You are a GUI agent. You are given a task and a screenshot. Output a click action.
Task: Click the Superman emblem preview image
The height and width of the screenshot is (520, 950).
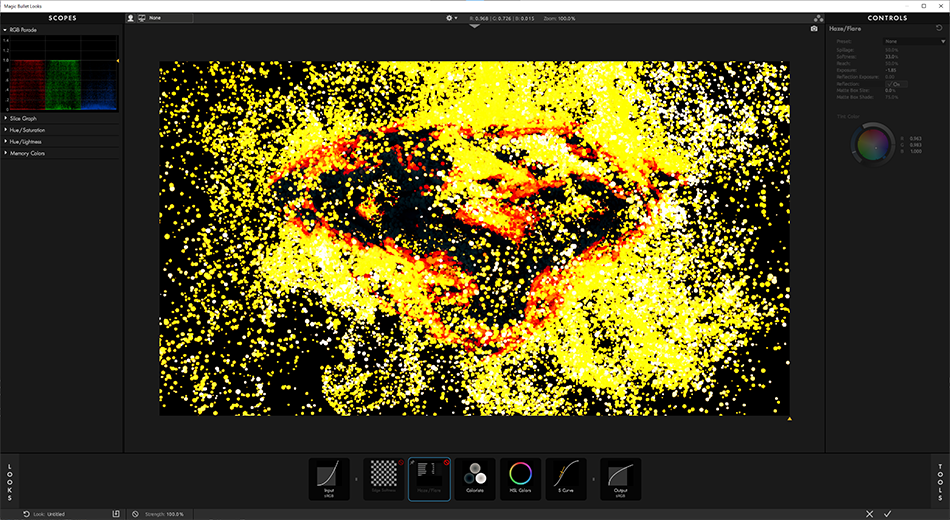(x=474, y=238)
